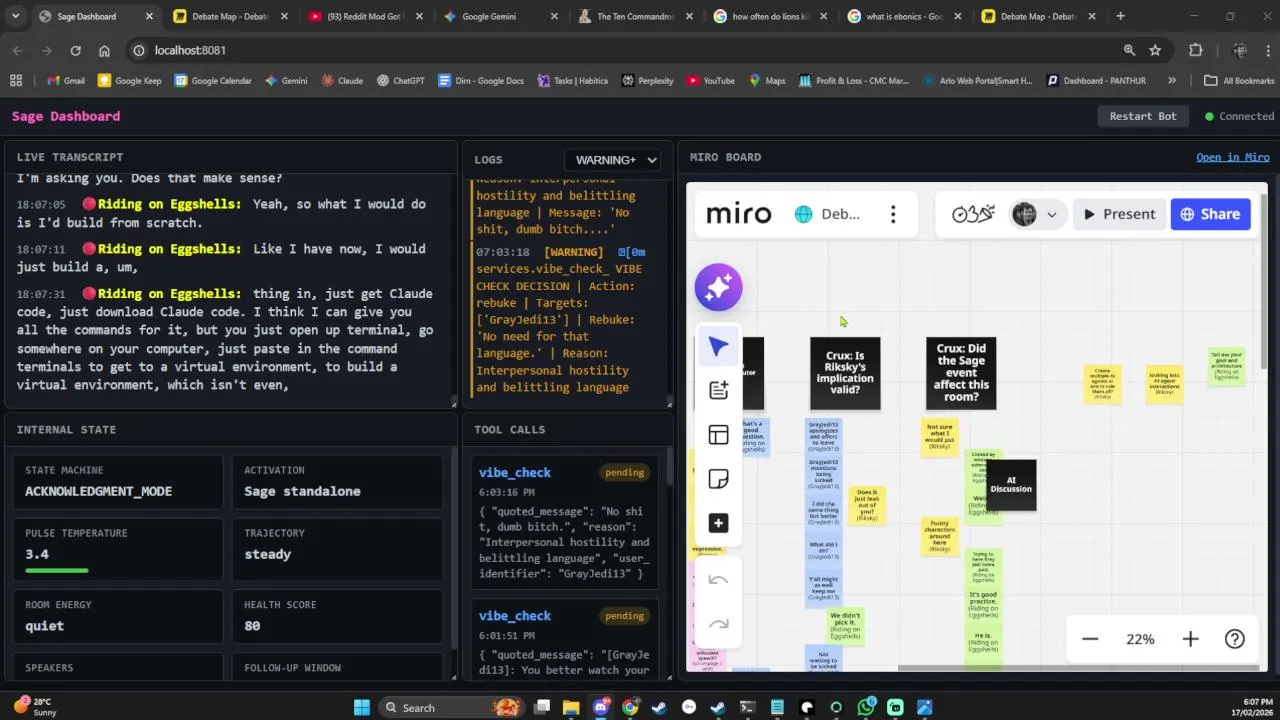The image size is (1280, 720).
Task: Select the Miro sticky note tool
Action: point(718,479)
